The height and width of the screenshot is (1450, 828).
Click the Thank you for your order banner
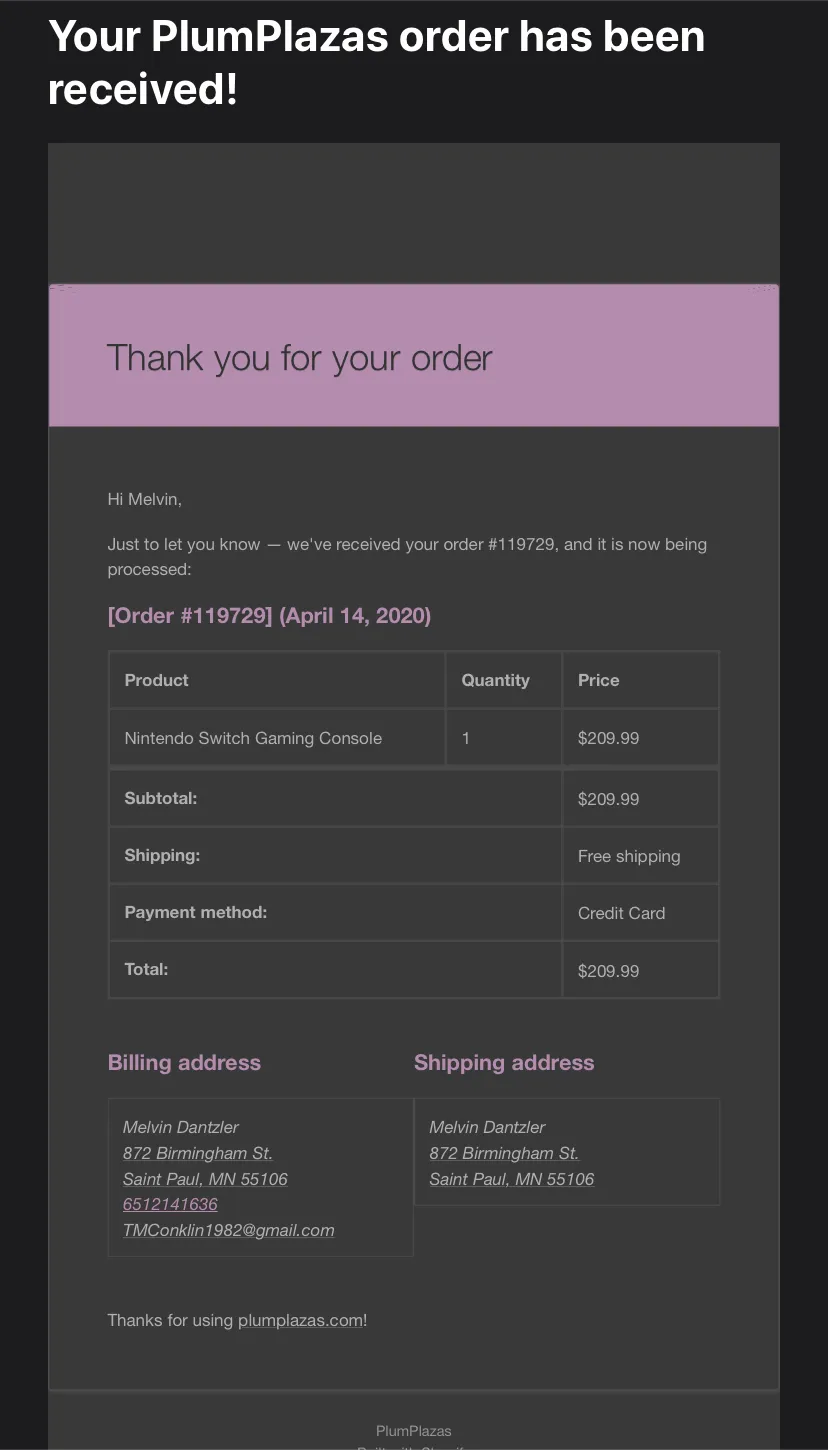[414, 356]
